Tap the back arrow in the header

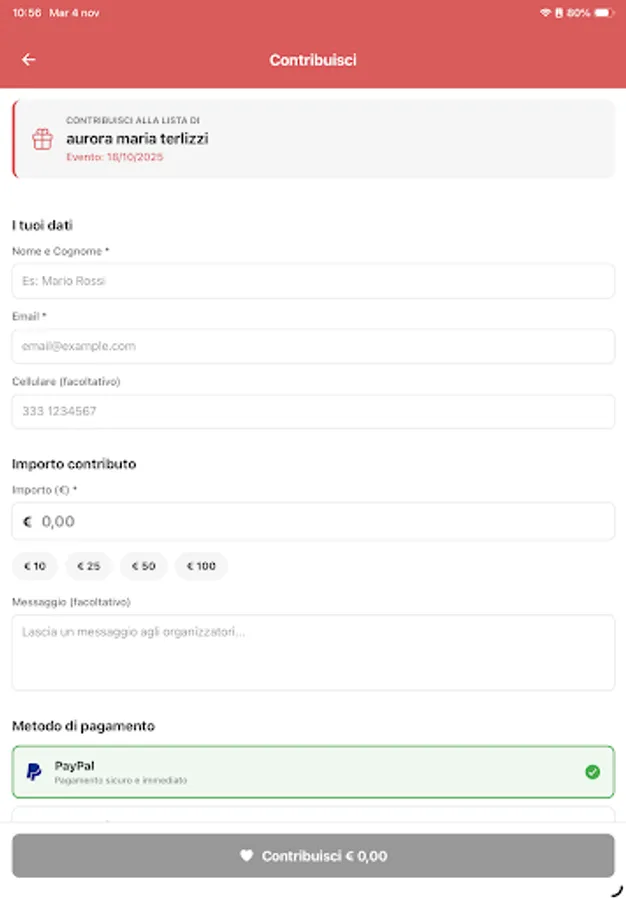(x=27, y=59)
